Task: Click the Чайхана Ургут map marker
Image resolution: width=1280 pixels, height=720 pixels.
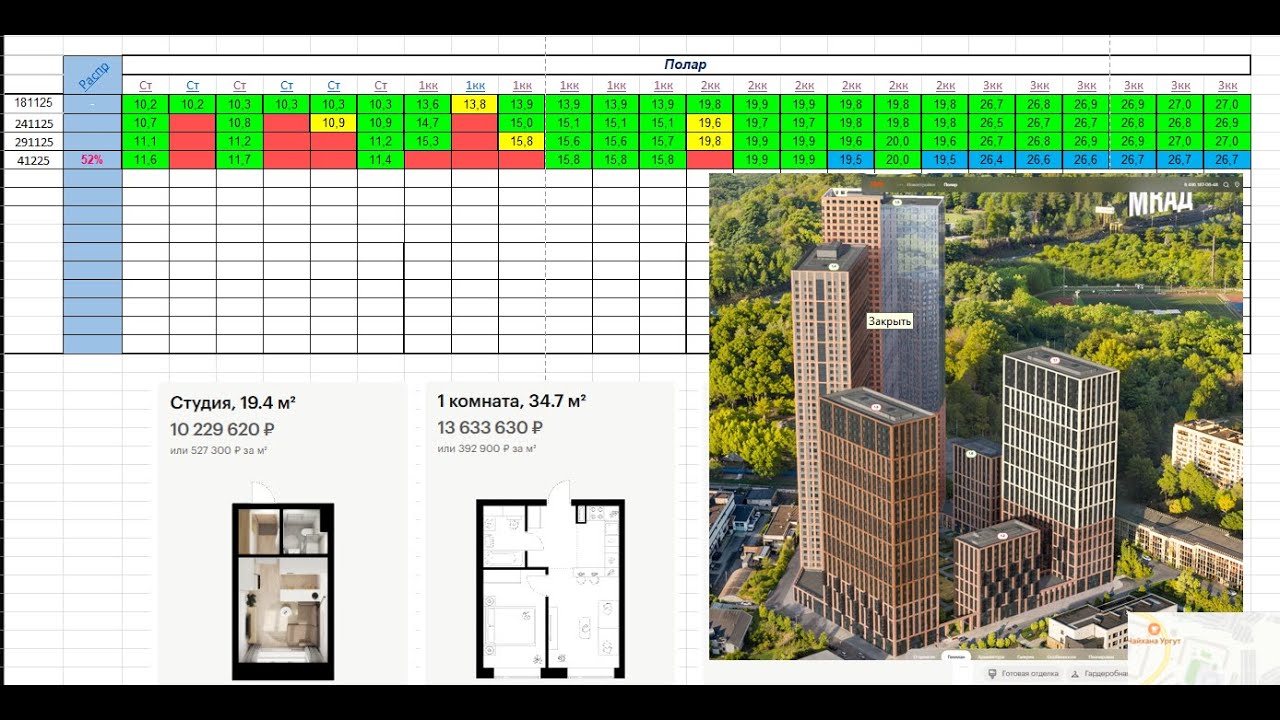Action: point(1152,632)
